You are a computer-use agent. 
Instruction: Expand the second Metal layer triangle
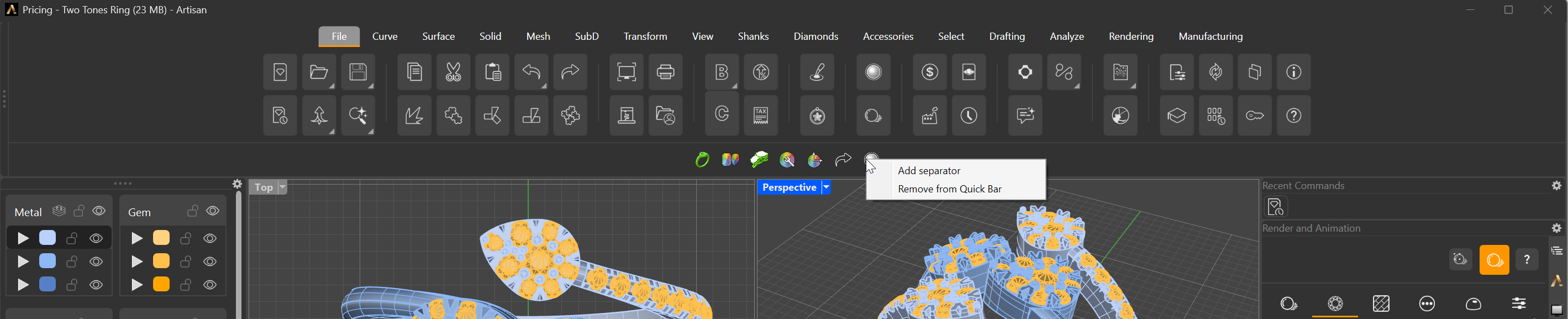(x=23, y=262)
